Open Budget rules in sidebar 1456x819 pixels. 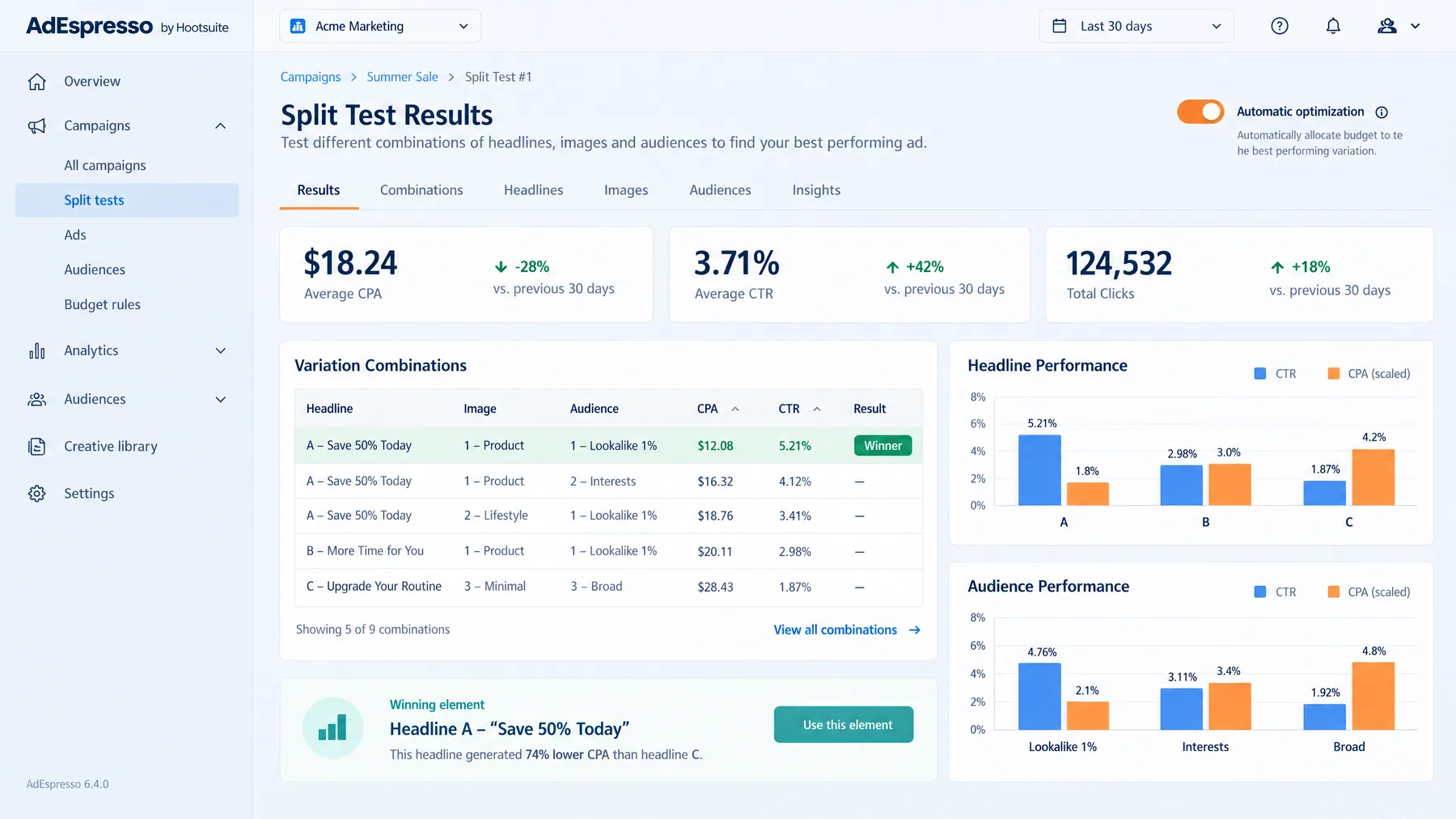103,305
